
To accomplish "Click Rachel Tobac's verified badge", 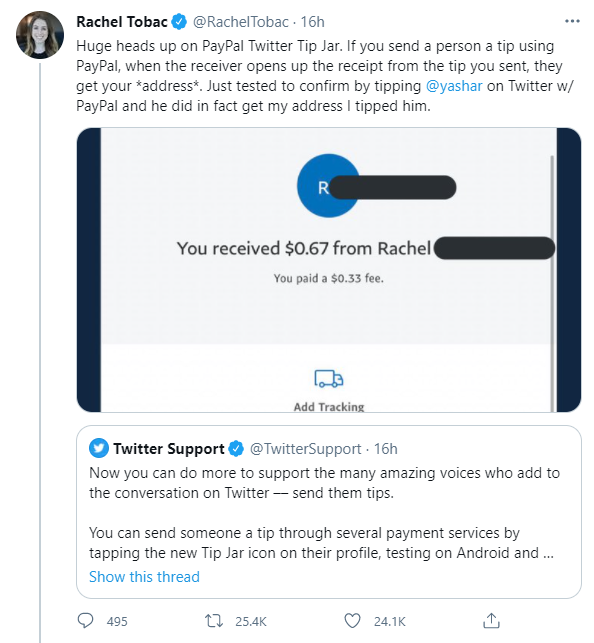I will (179, 22).
